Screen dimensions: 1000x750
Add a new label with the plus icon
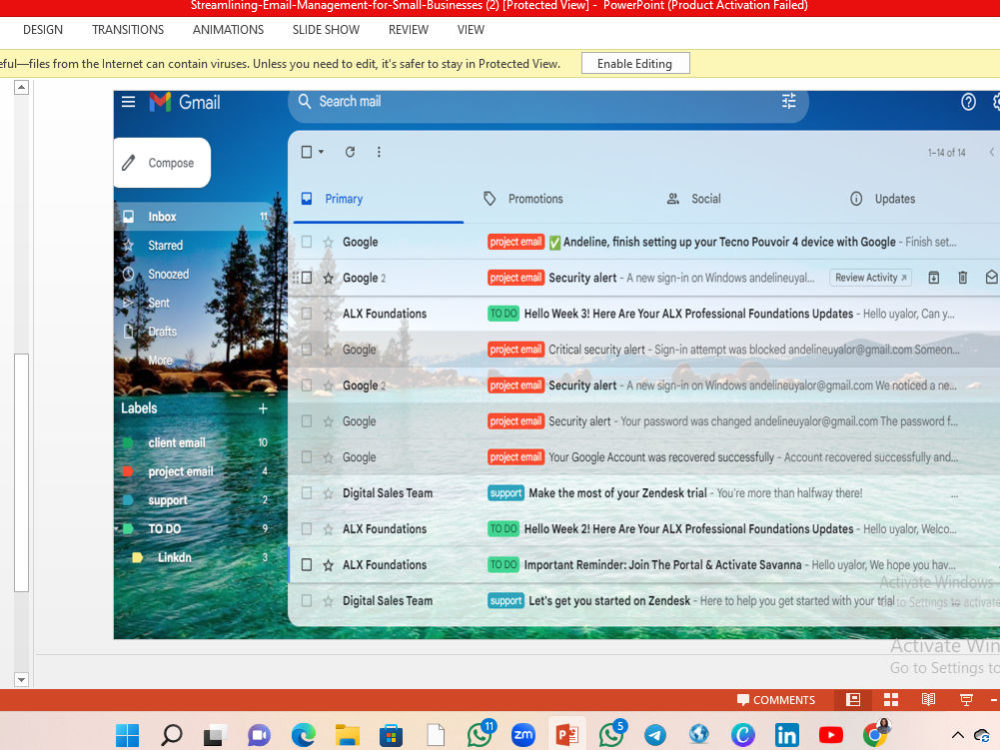(263, 408)
